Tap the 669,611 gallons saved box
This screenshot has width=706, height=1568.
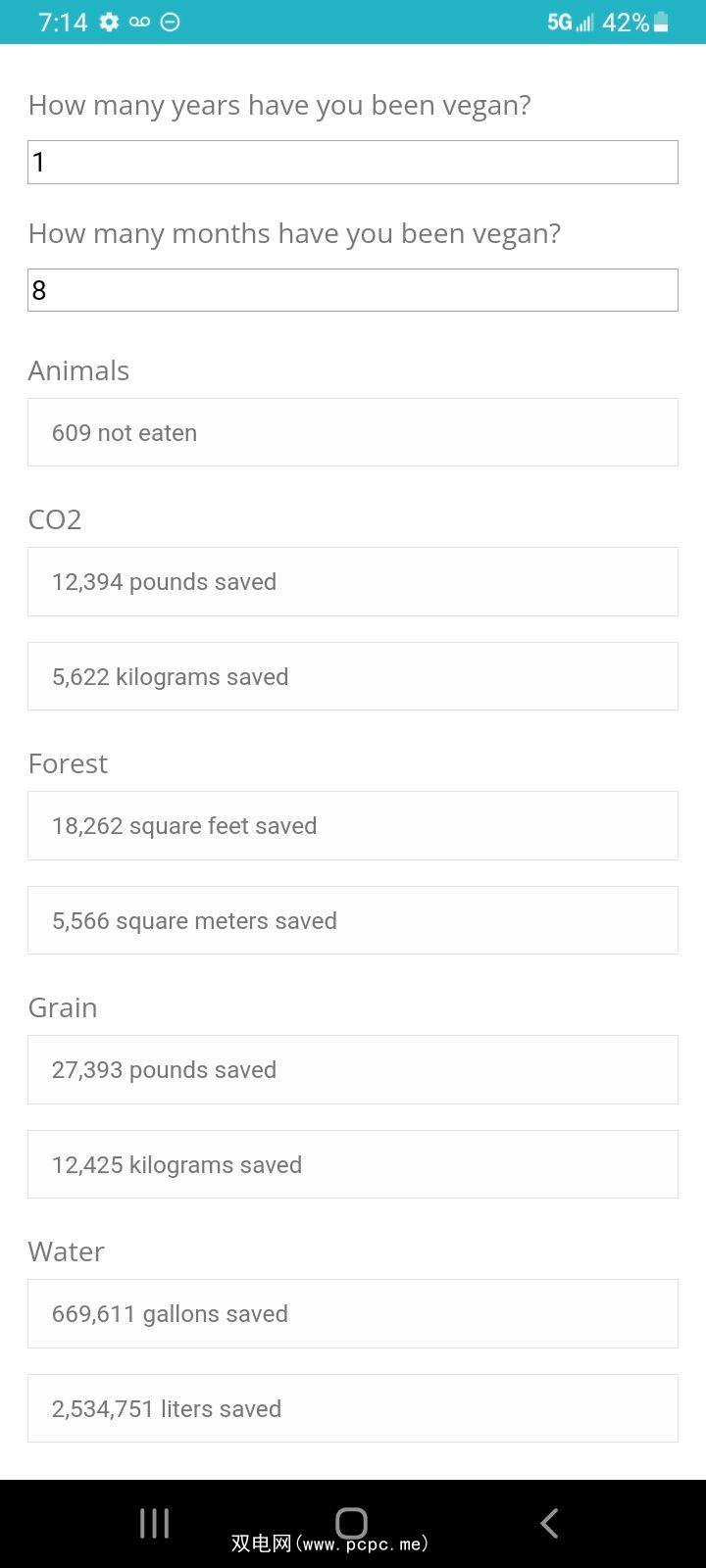point(353,1313)
